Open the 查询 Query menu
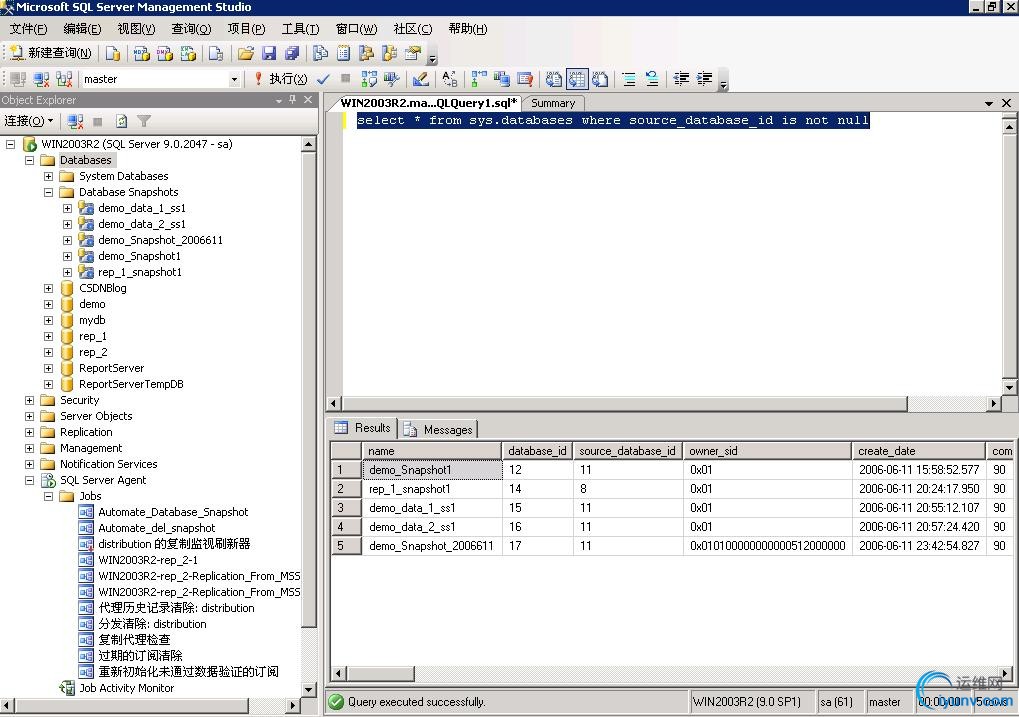The width and height of the screenshot is (1019, 717). (x=191, y=29)
